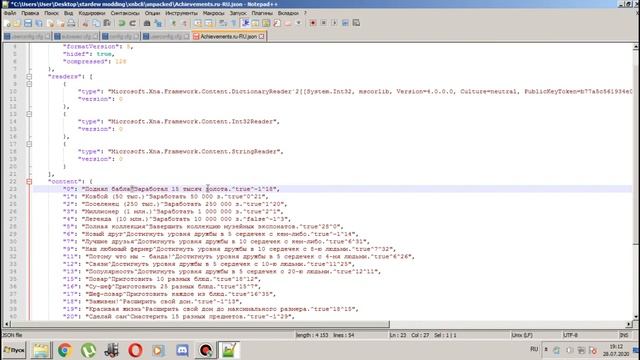Open the Плагины menu

262,13
